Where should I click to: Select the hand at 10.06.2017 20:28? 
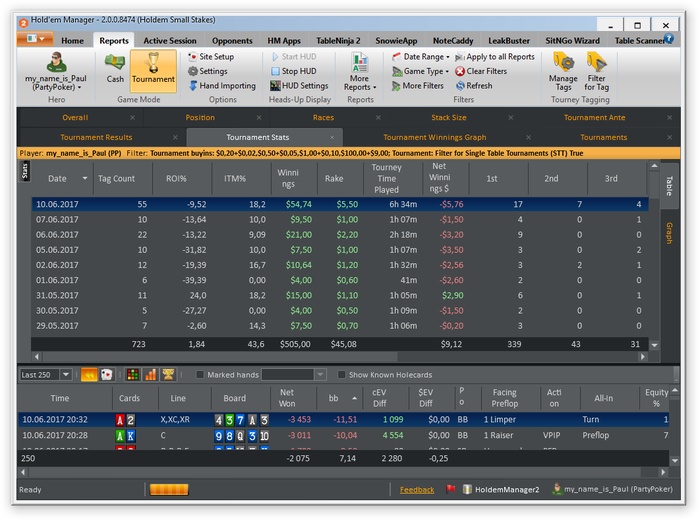pyautogui.click(x=344, y=435)
